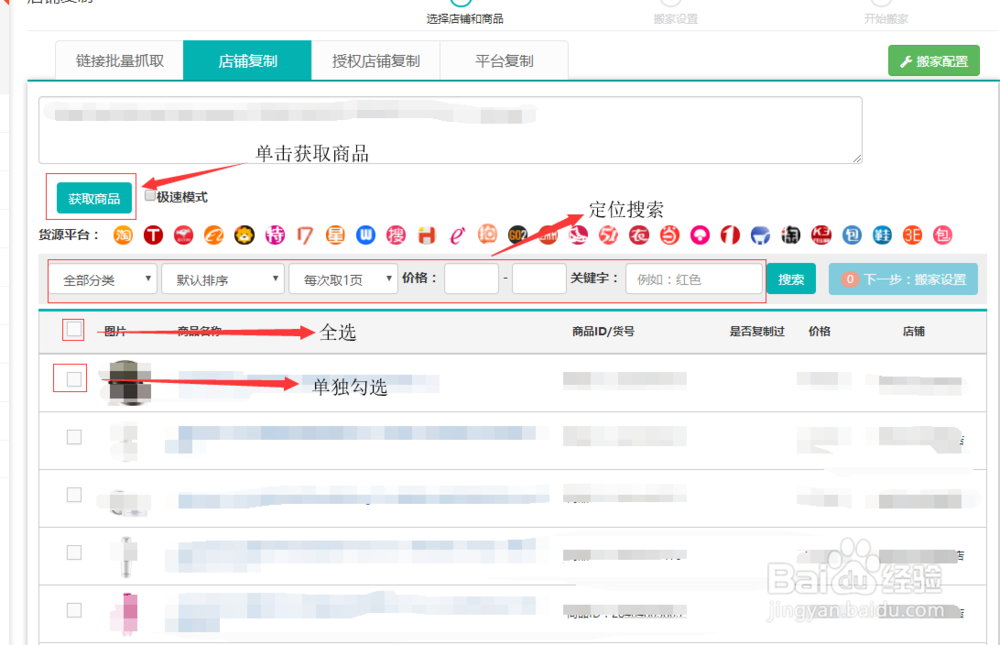Viewport: 1000px width, 645px height.
Task: Focus the 关键字 keyword input box
Action: pos(694,279)
